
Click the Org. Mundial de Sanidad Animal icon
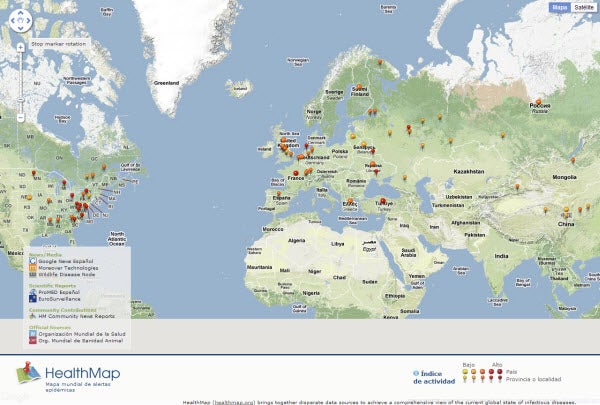(33, 340)
